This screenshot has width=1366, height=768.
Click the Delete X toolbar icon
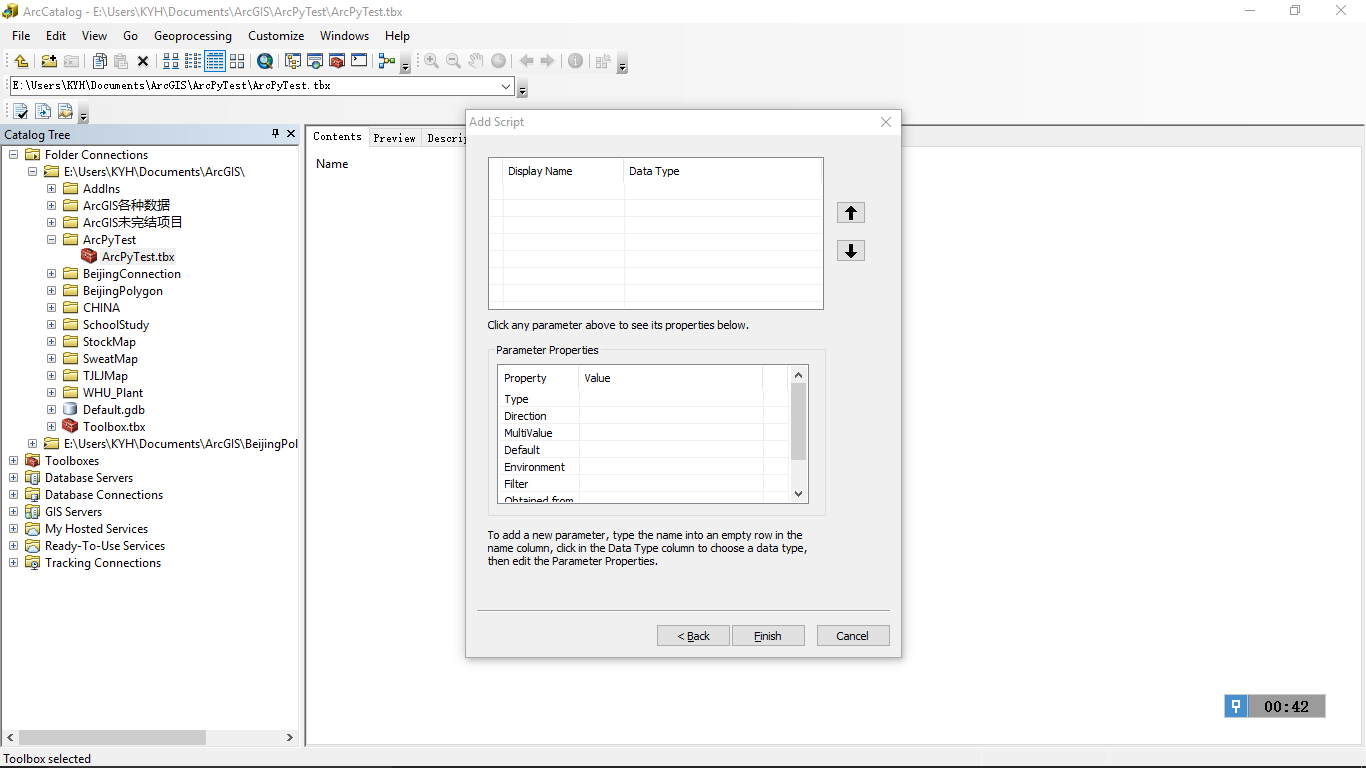(x=143, y=61)
